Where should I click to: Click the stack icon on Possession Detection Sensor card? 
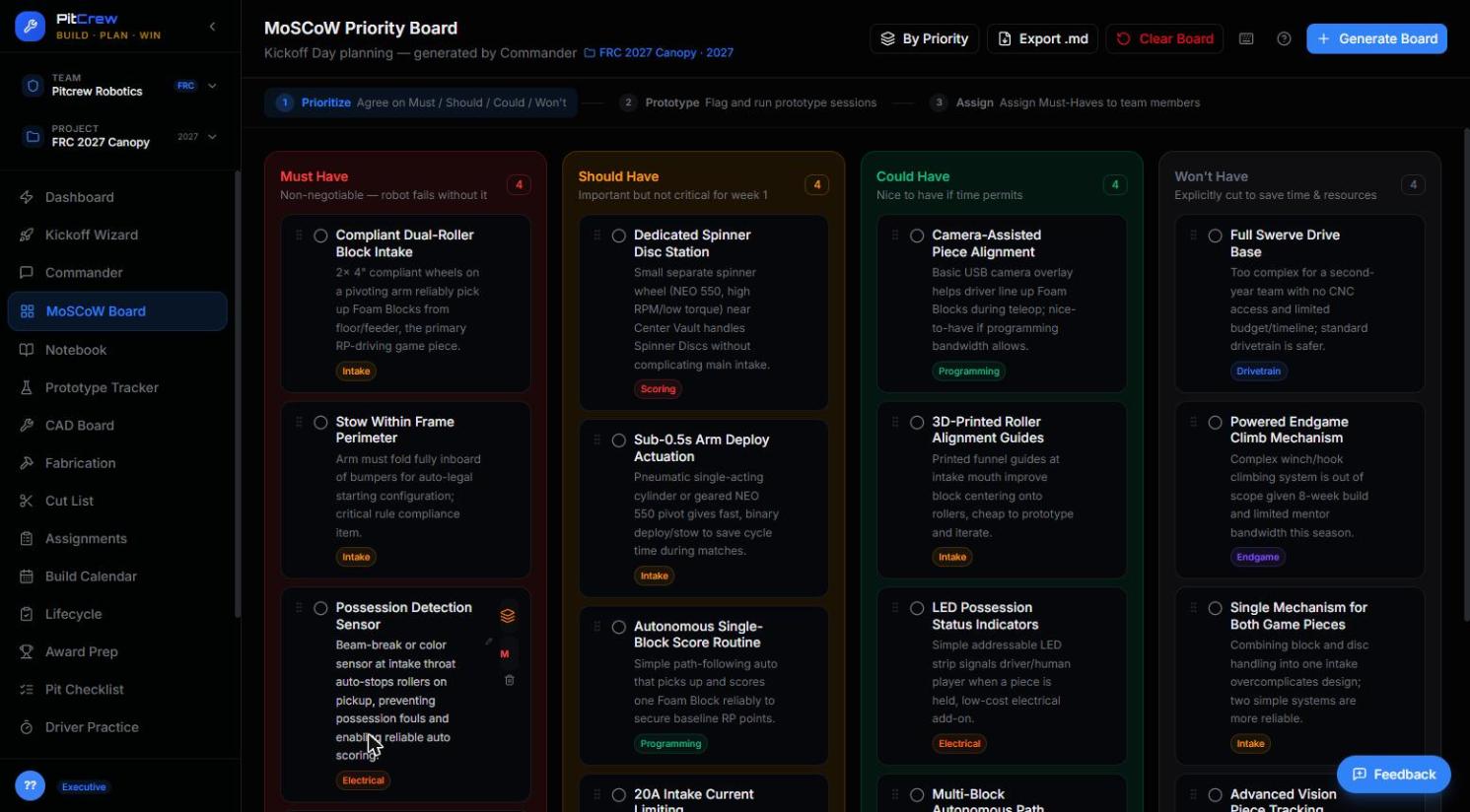508,616
